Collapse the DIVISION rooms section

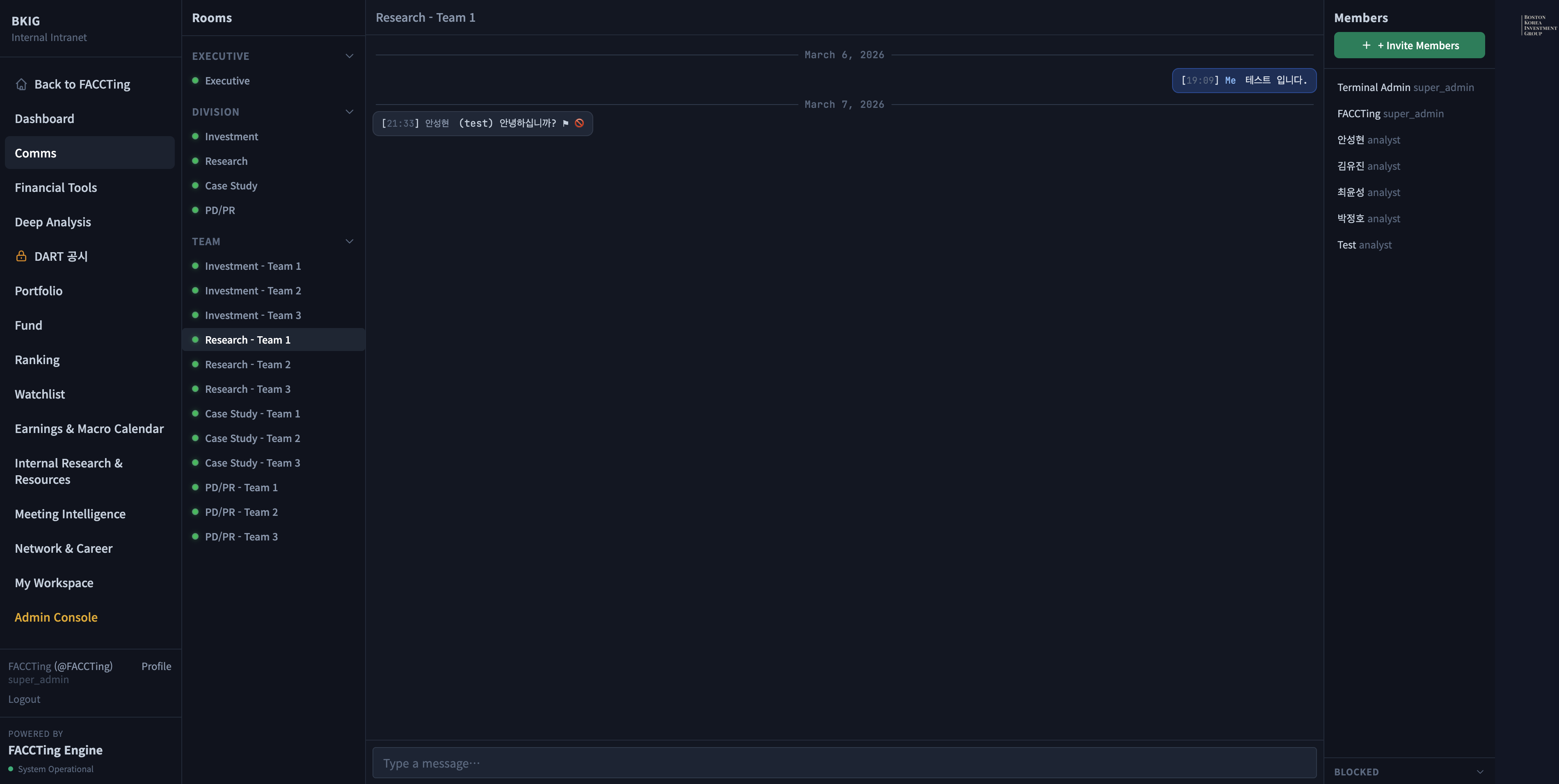[349, 112]
